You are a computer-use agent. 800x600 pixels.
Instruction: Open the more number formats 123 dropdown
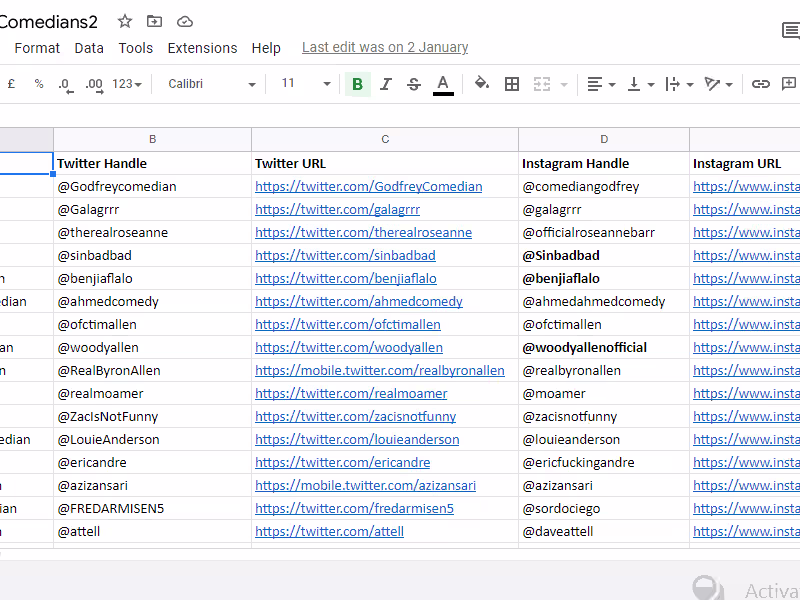tap(124, 84)
